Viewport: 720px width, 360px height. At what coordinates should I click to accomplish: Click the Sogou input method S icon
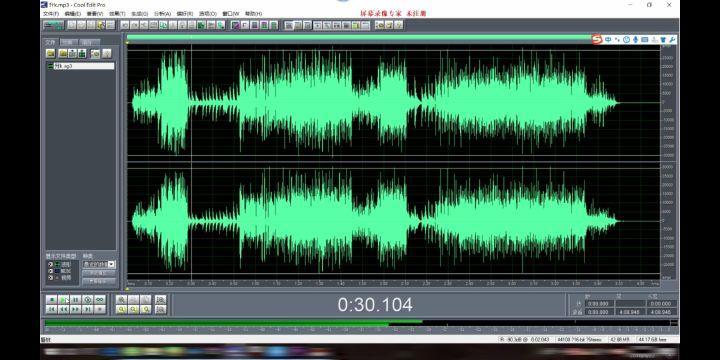click(x=596, y=40)
